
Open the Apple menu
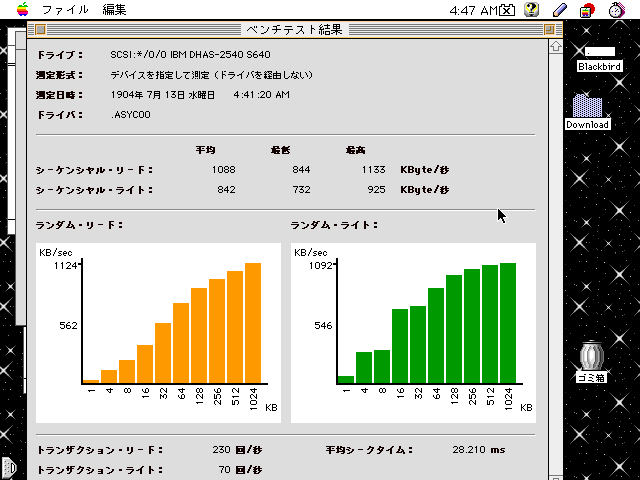pos(23,9)
